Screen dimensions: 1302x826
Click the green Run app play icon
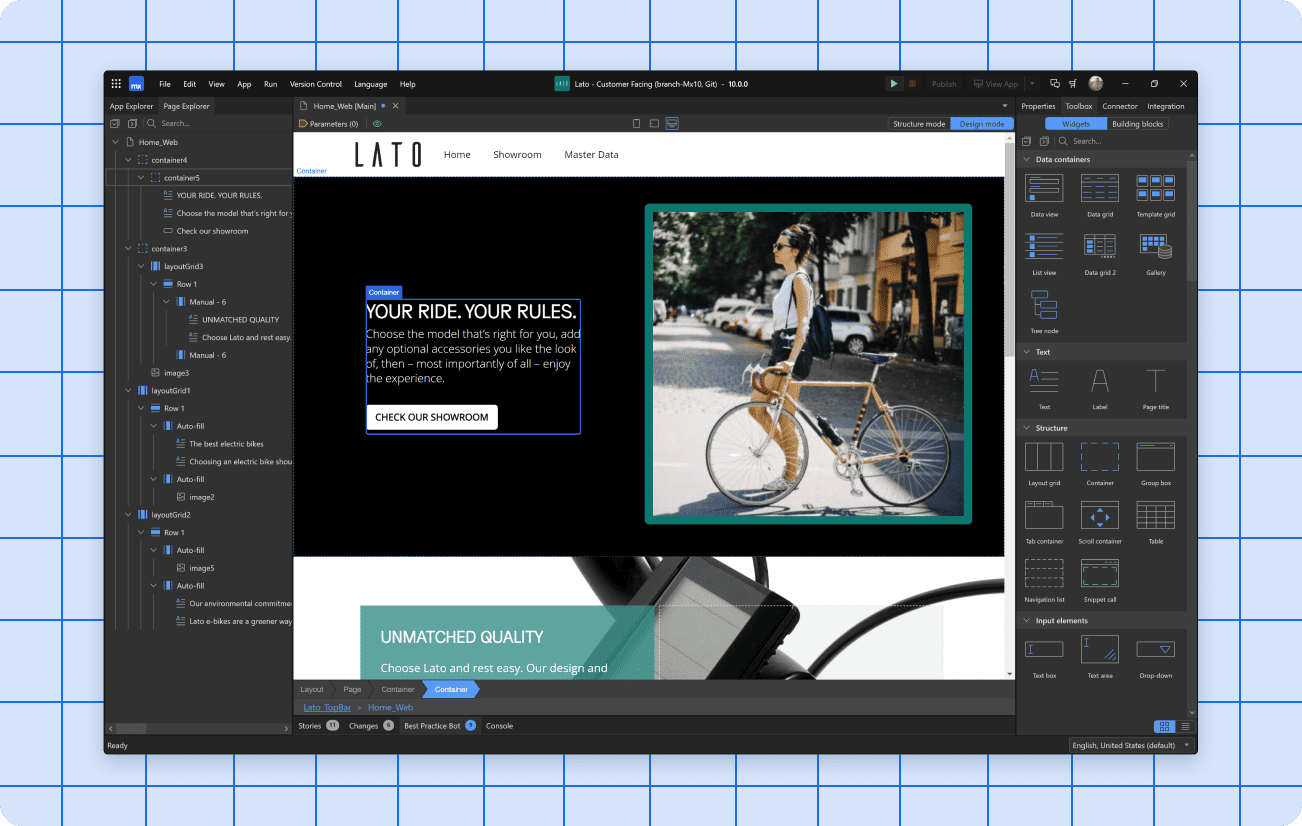(x=894, y=84)
